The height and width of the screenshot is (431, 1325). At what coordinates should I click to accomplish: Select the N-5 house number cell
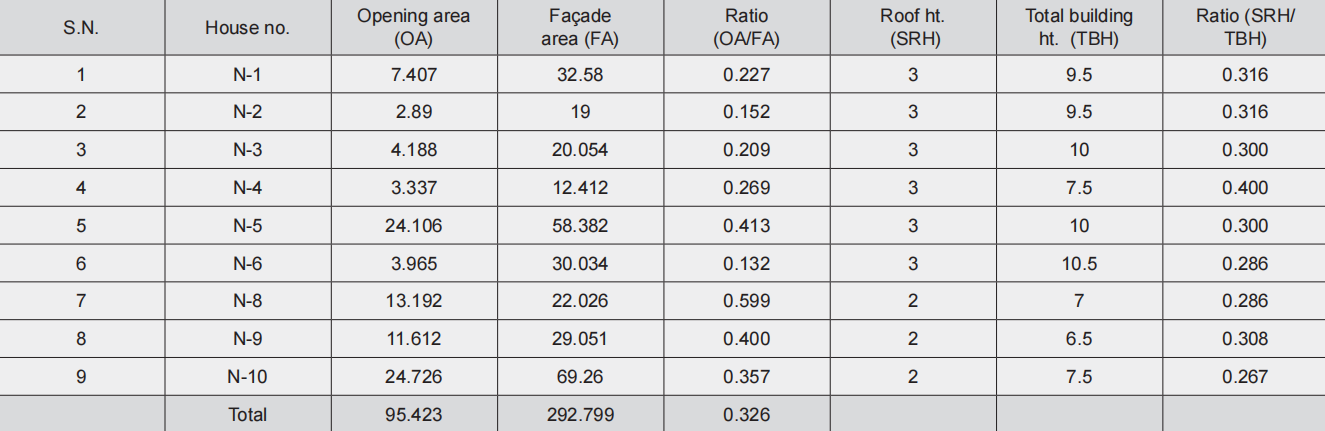coord(247,226)
